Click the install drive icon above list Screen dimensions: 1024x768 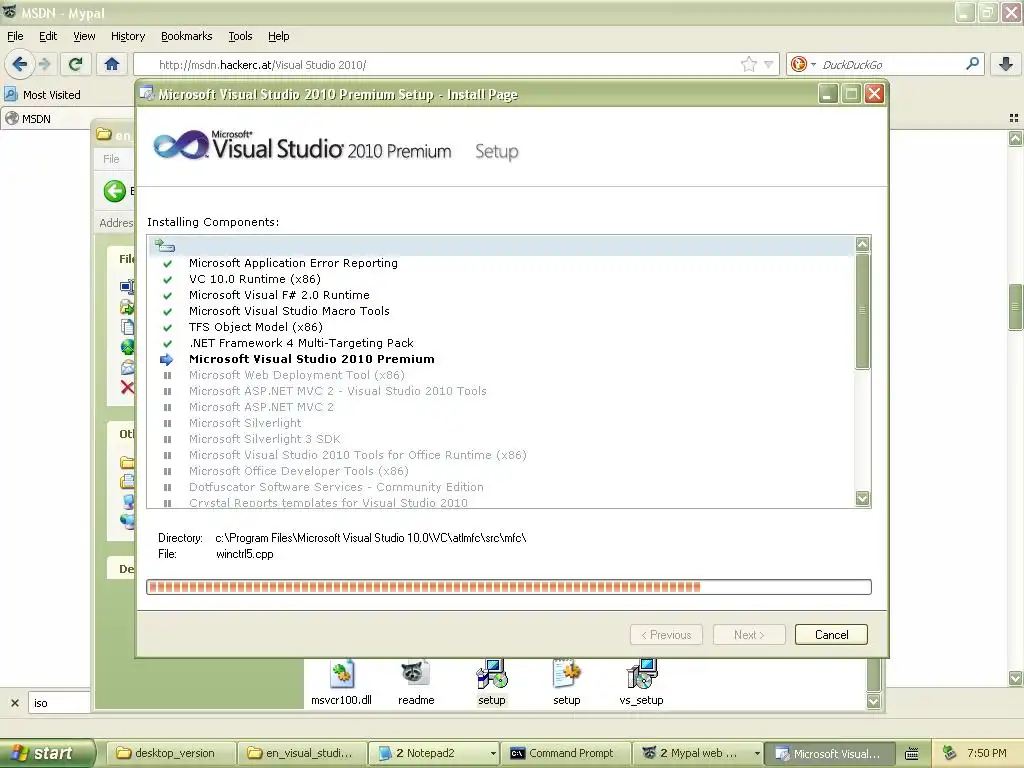pos(165,246)
